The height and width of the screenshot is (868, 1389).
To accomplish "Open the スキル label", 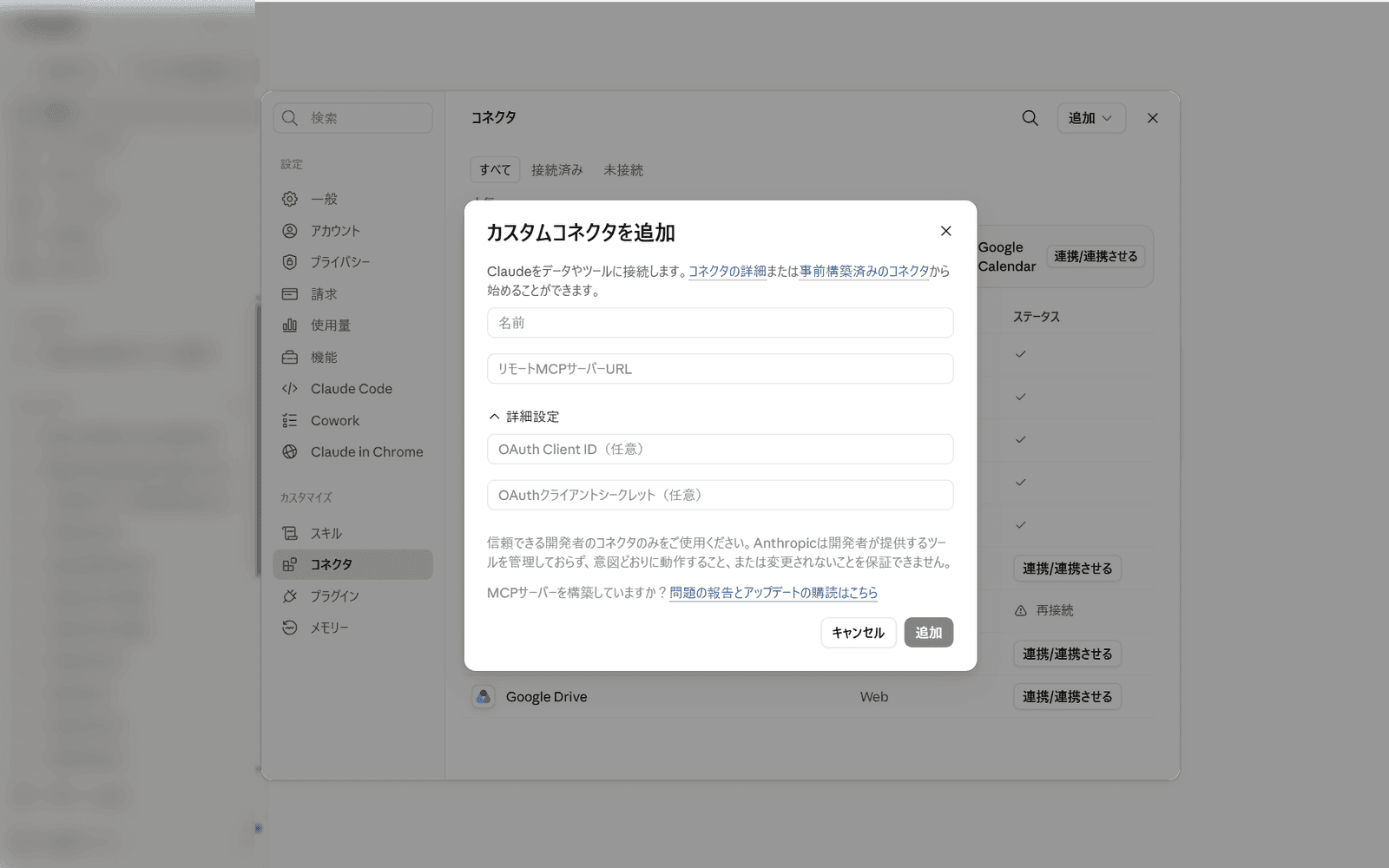I will [x=326, y=533].
